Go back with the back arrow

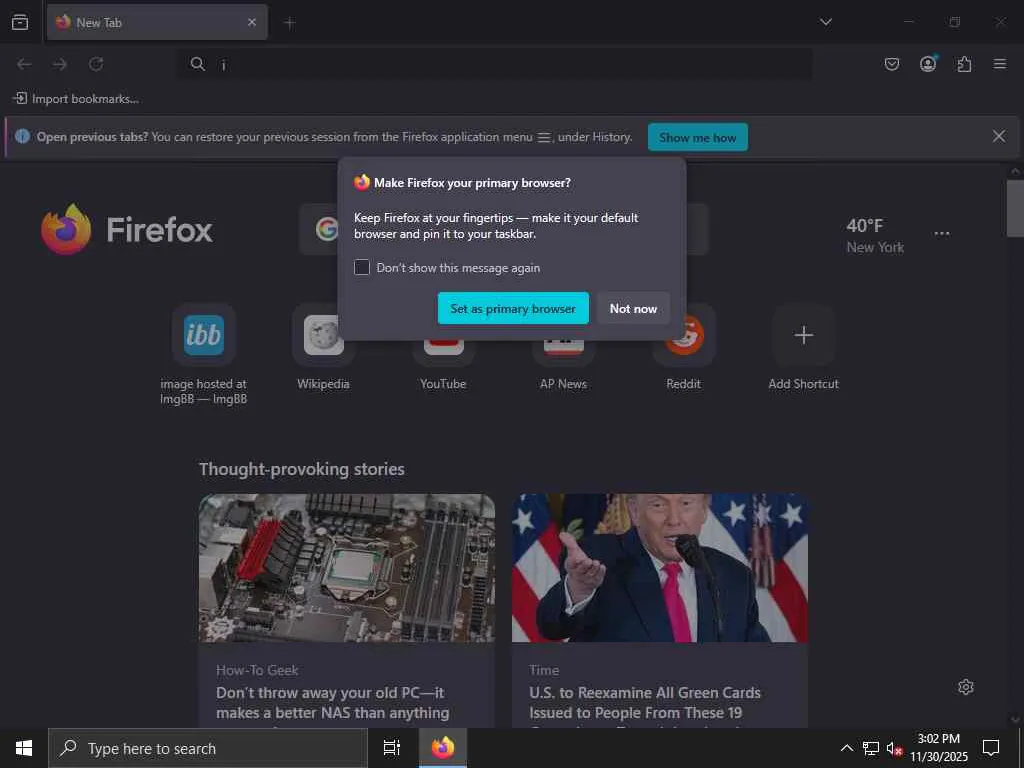click(x=24, y=64)
